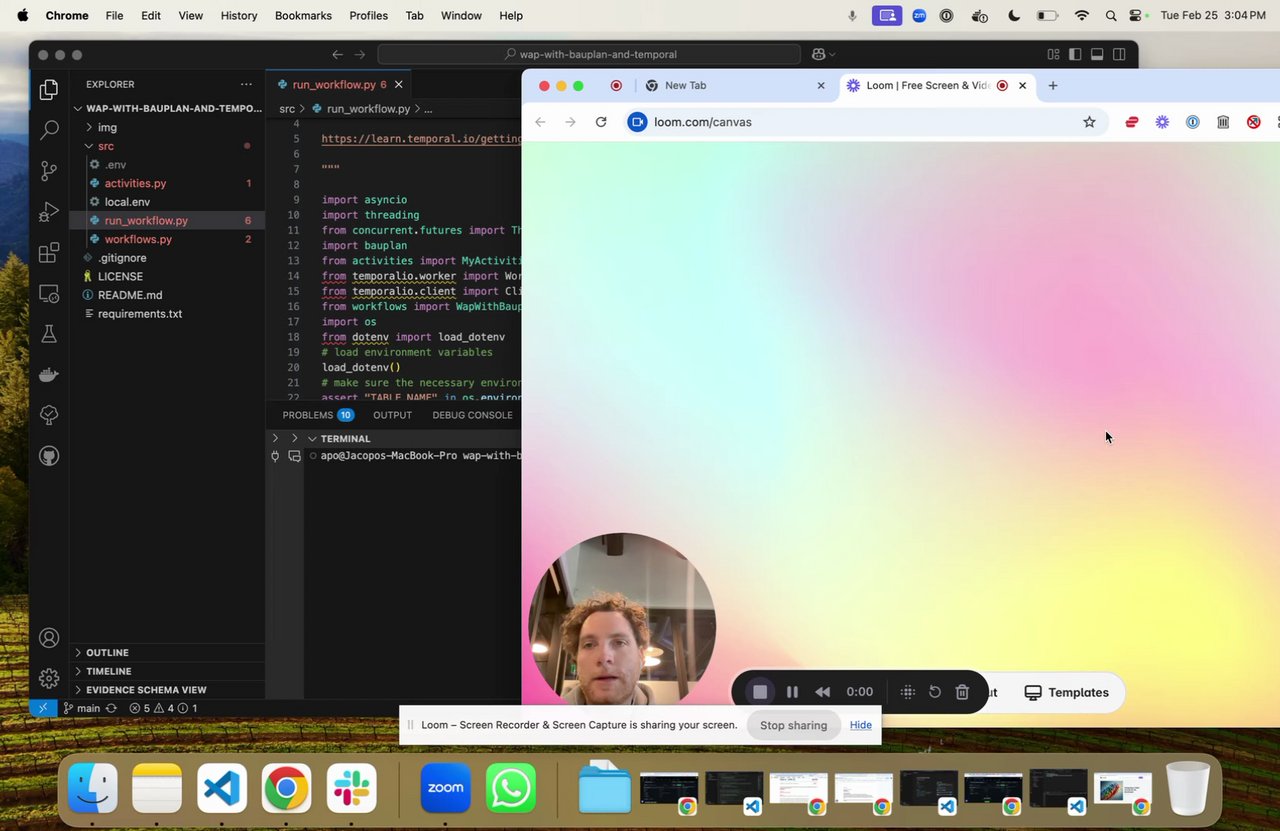The image size is (1280, 831).
Task: Reload the Loom page in Chrome
Action: (x=601, y=122)
